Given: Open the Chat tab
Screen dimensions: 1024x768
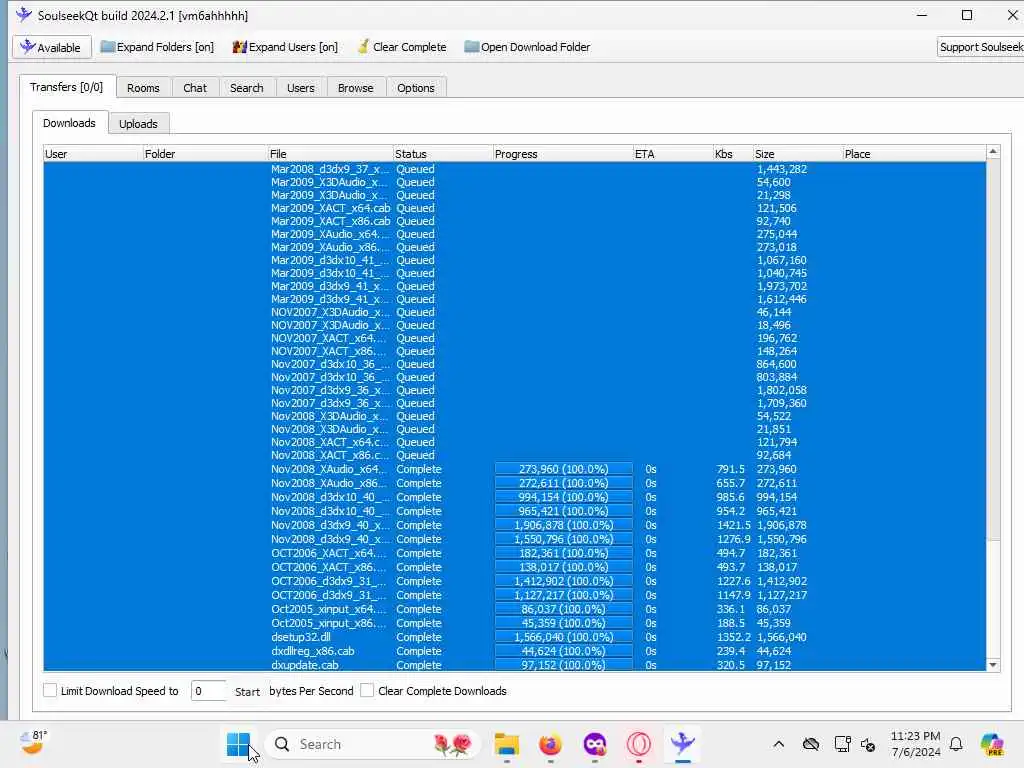Looking at the screenshot, I should pyautogui.click(x=195, y=88).
